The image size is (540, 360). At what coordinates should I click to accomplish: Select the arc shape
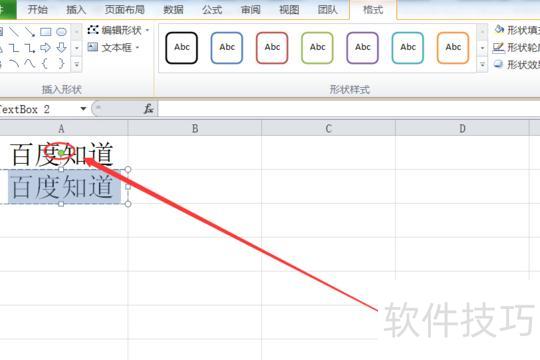coord(14,63)
